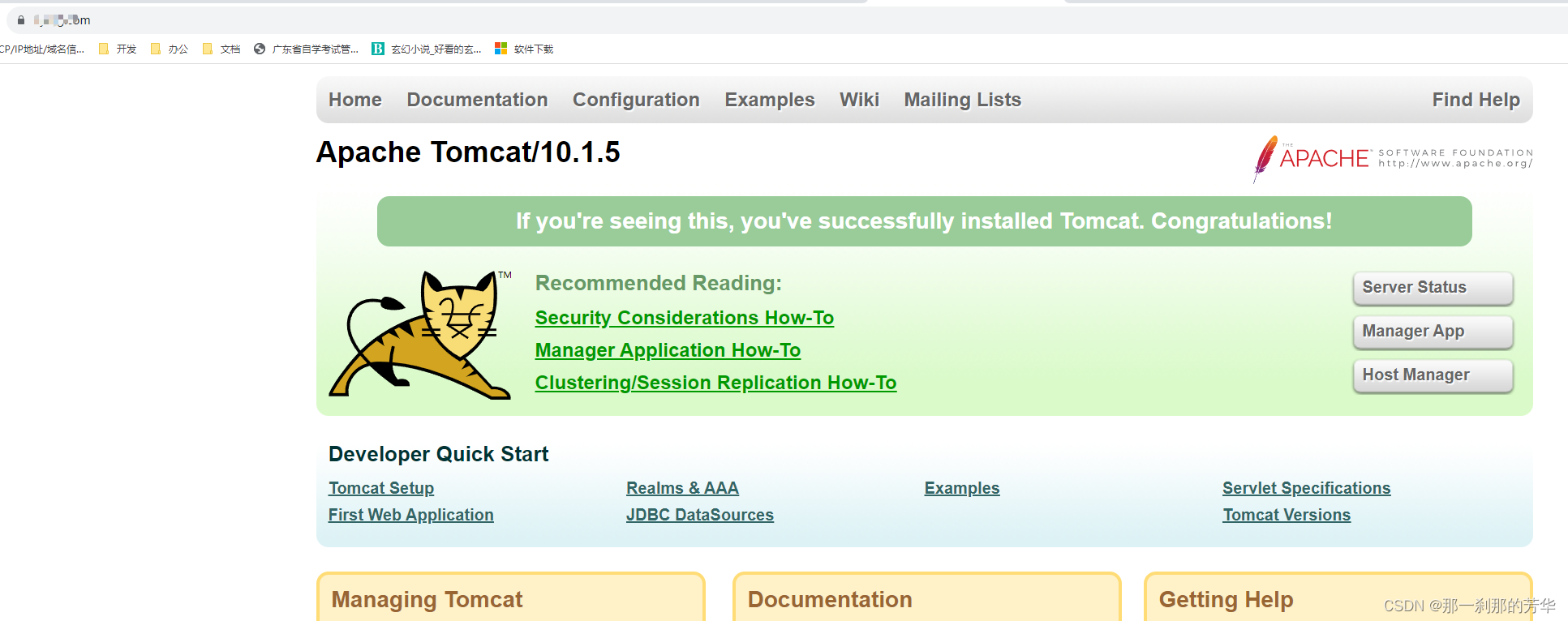Open Security Considerations How-To link

[x=685, y=318]
